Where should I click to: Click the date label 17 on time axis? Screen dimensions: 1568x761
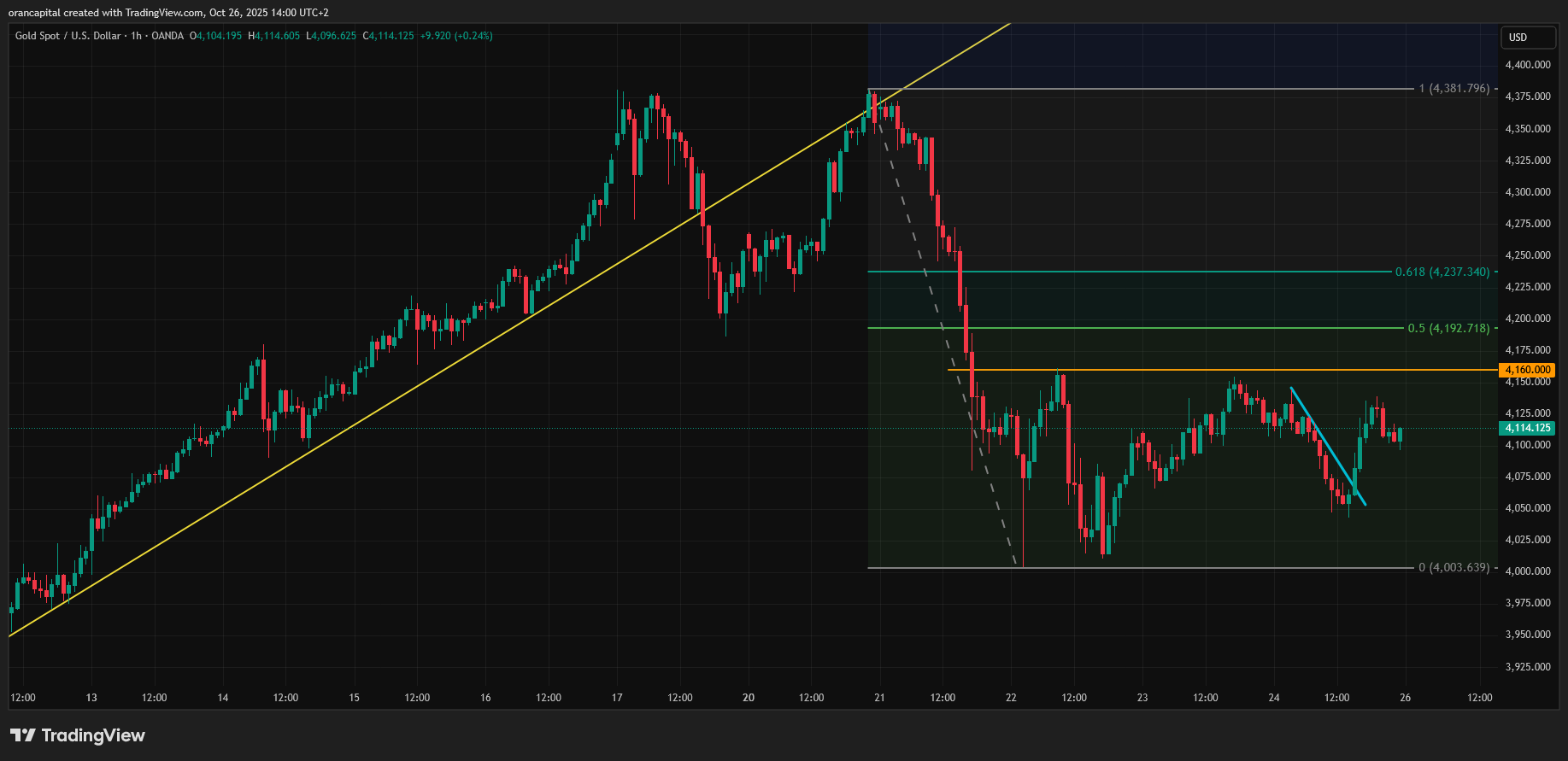(617, 698)
